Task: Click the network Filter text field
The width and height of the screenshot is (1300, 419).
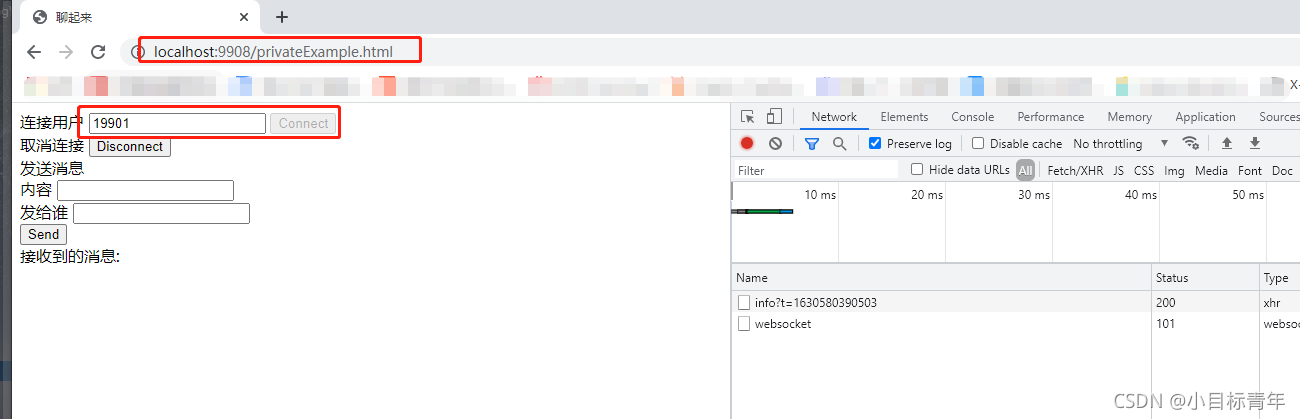Action: click(x=815, y=171)
